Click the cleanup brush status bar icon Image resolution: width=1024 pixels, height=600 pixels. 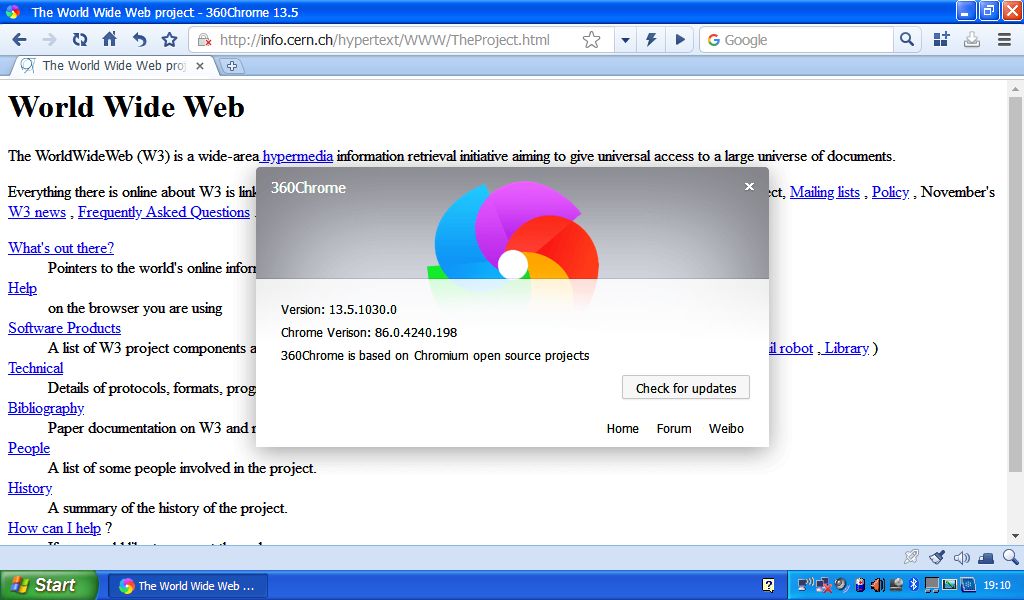coord(936,557)
